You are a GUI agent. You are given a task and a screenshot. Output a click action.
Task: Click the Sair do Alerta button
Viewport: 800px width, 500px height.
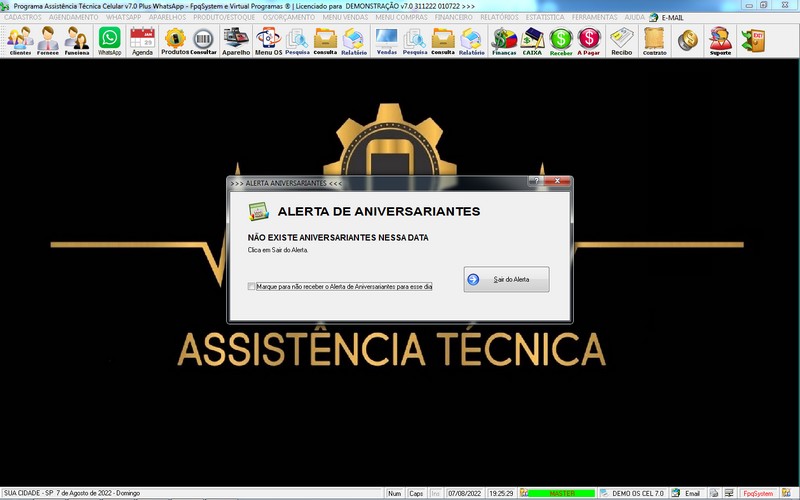coord(506,279)
